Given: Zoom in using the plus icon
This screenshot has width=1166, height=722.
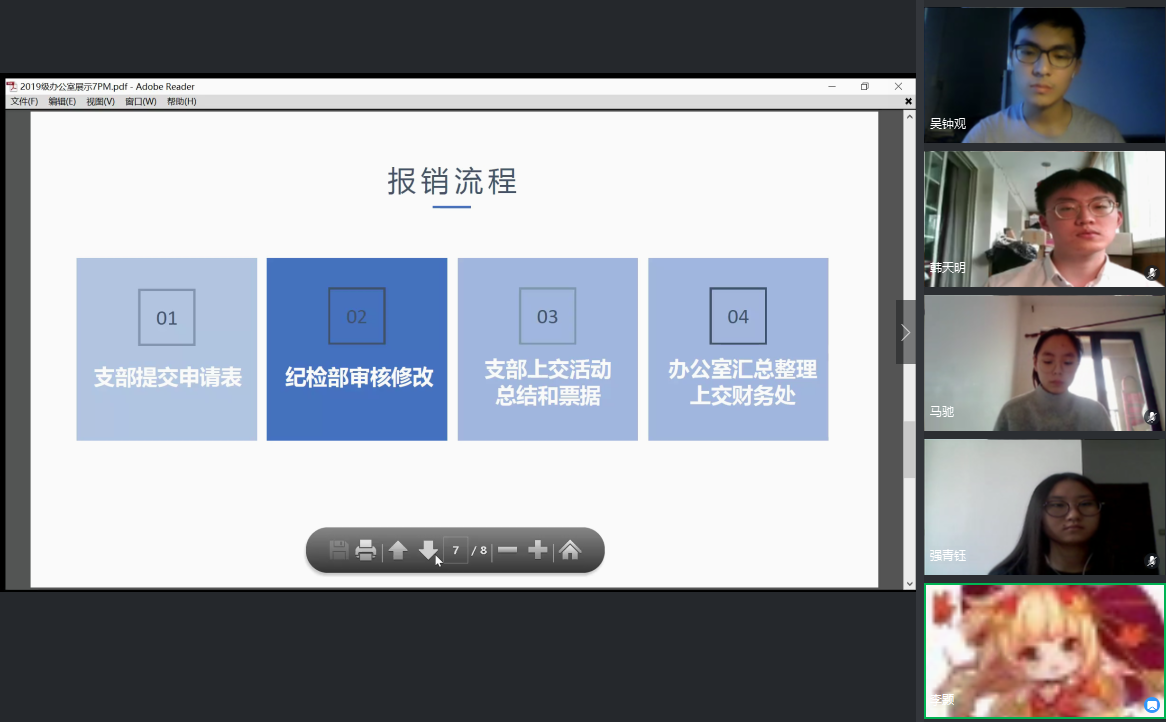Looking at the screenshot, I should [x=538, y=550].
